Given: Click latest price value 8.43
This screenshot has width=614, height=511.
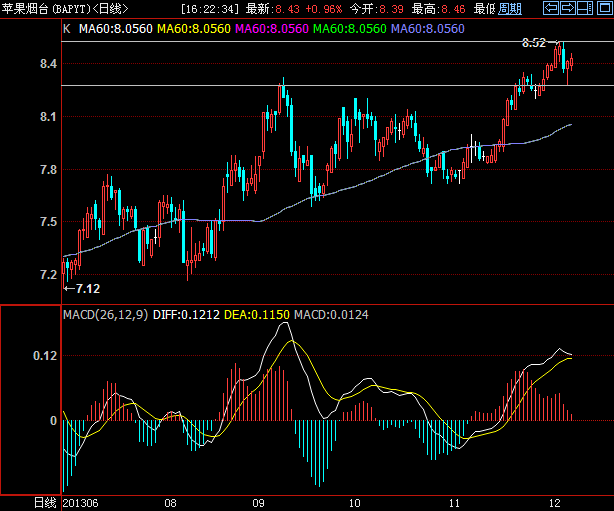Looking at the screenshot, I should click(288, 9).
